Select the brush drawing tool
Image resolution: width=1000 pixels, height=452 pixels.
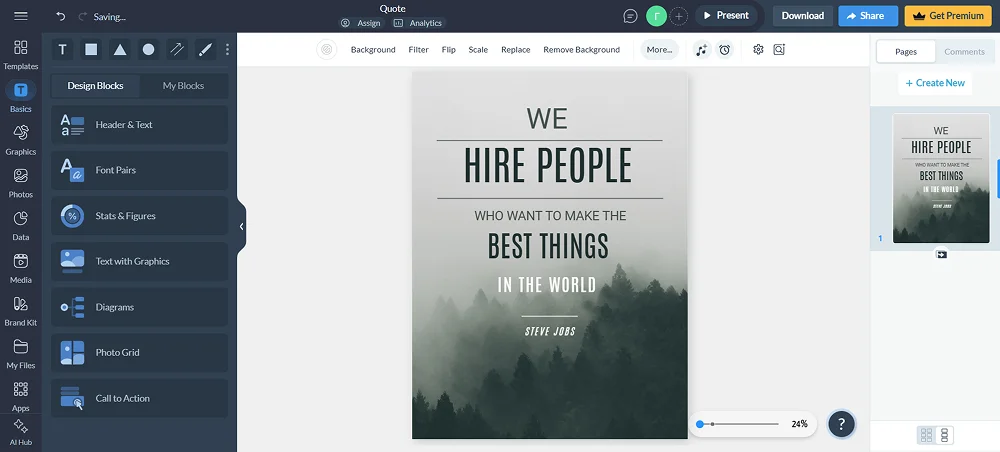pos(205,49)
